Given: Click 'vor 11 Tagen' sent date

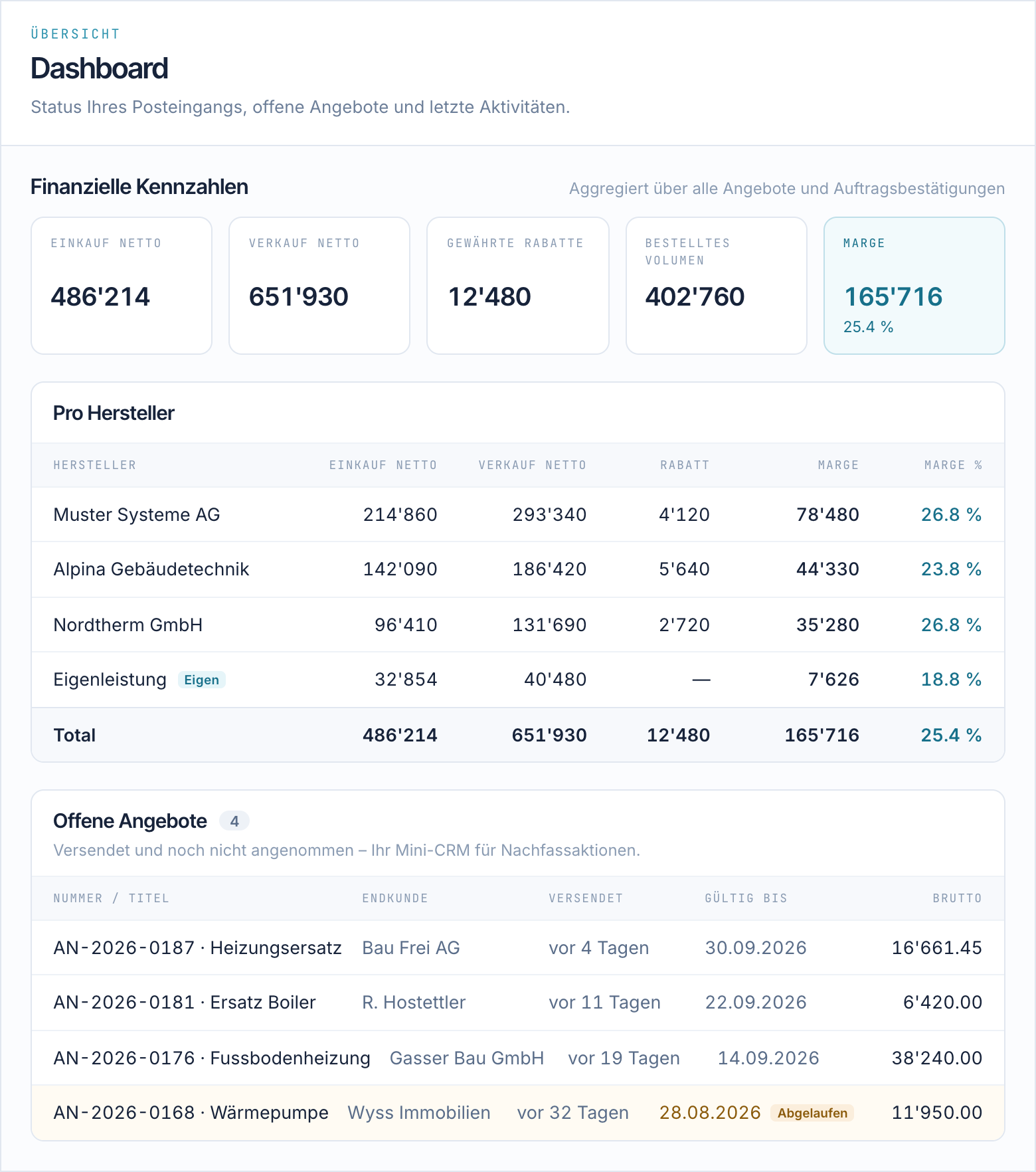Looking at the screenshot, I should point(604,1003).
